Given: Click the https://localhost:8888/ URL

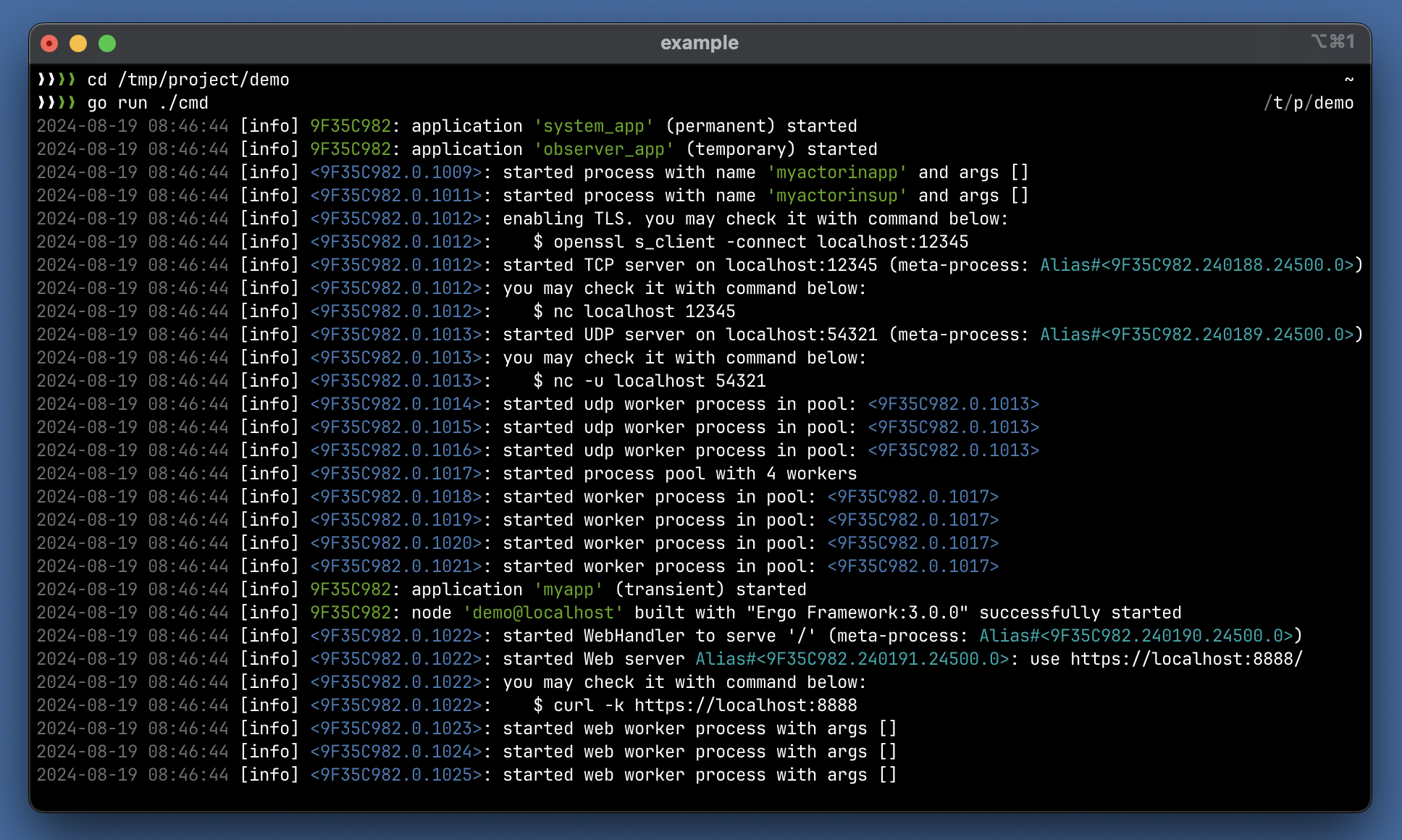Looking at the screenshot, I should coord(1186,659).
